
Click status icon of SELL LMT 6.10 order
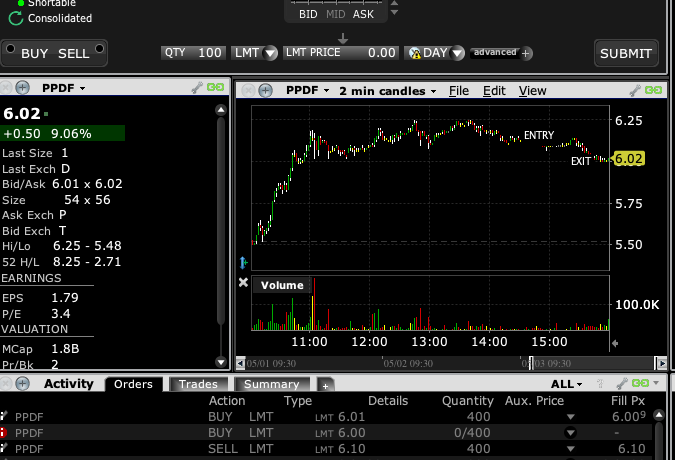pyautogui.click(x=3, y=448)
